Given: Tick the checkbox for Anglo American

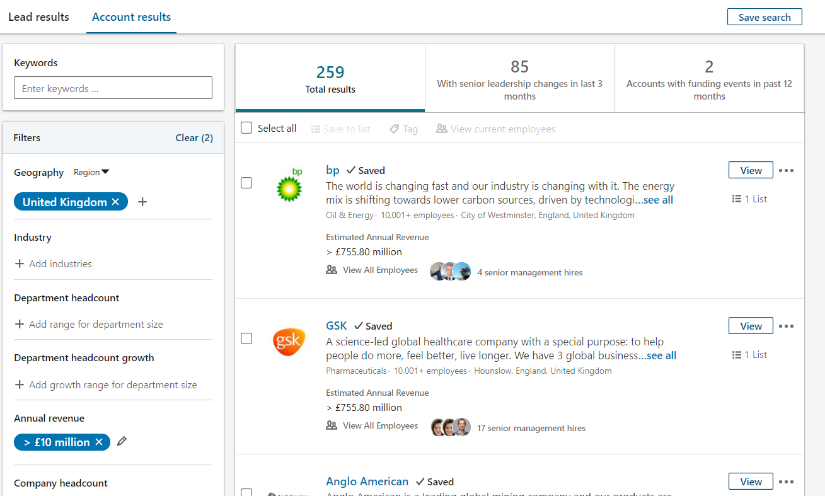Looking at the screenshot, I should pyautogui.click(x=246, y=492).
